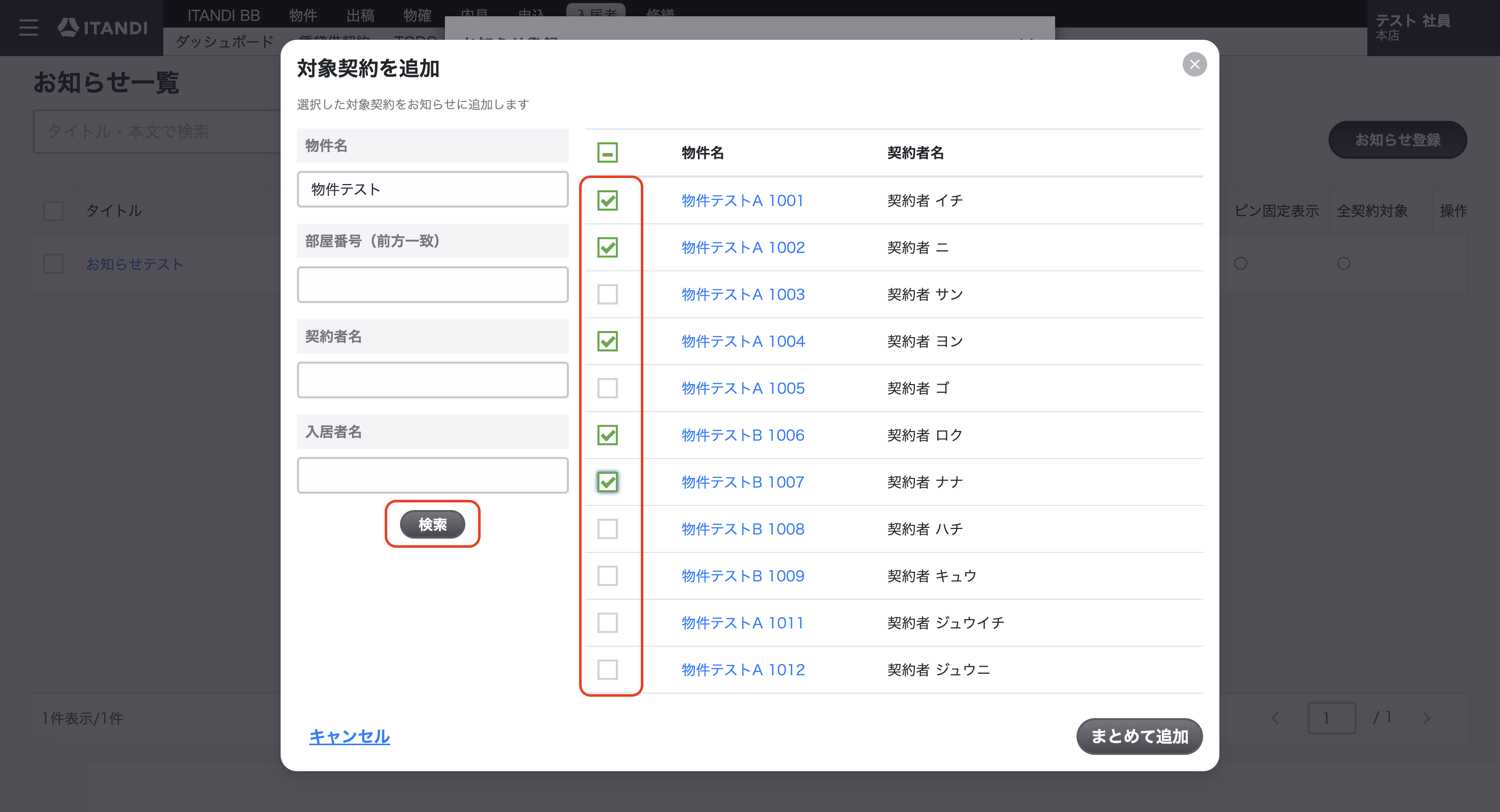
Task: Click the 物件名 column header in table
Action: click(702, 153)
